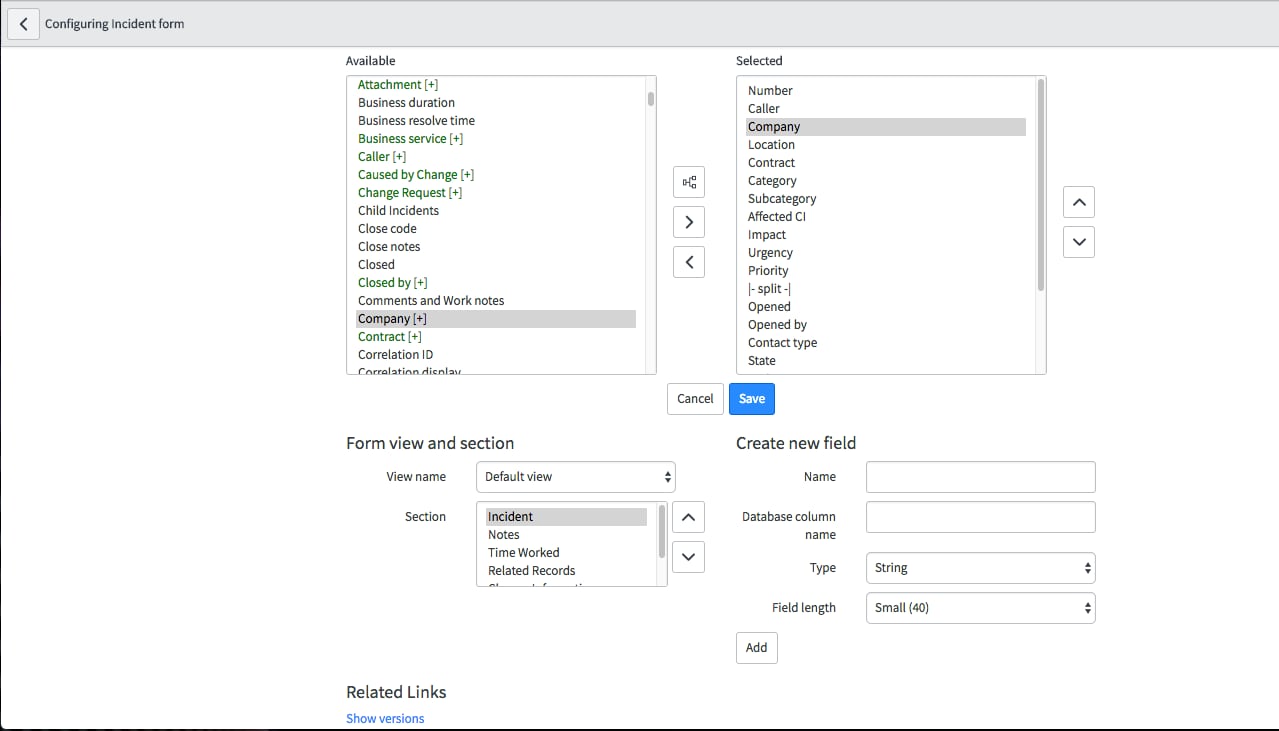Click the down chevron beside the Section list

point(688,557)
